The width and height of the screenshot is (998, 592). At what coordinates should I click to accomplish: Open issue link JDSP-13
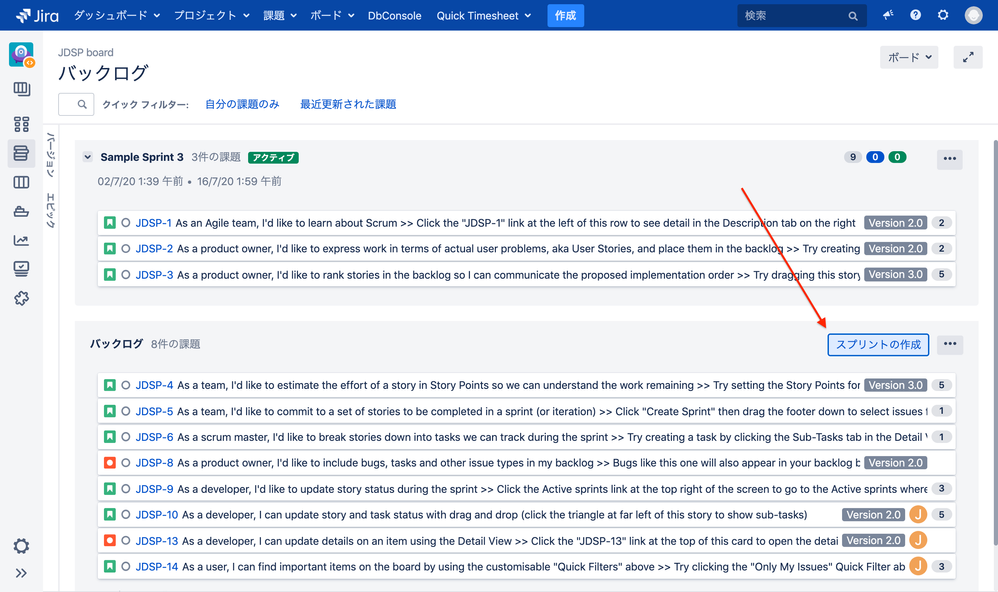157,541
